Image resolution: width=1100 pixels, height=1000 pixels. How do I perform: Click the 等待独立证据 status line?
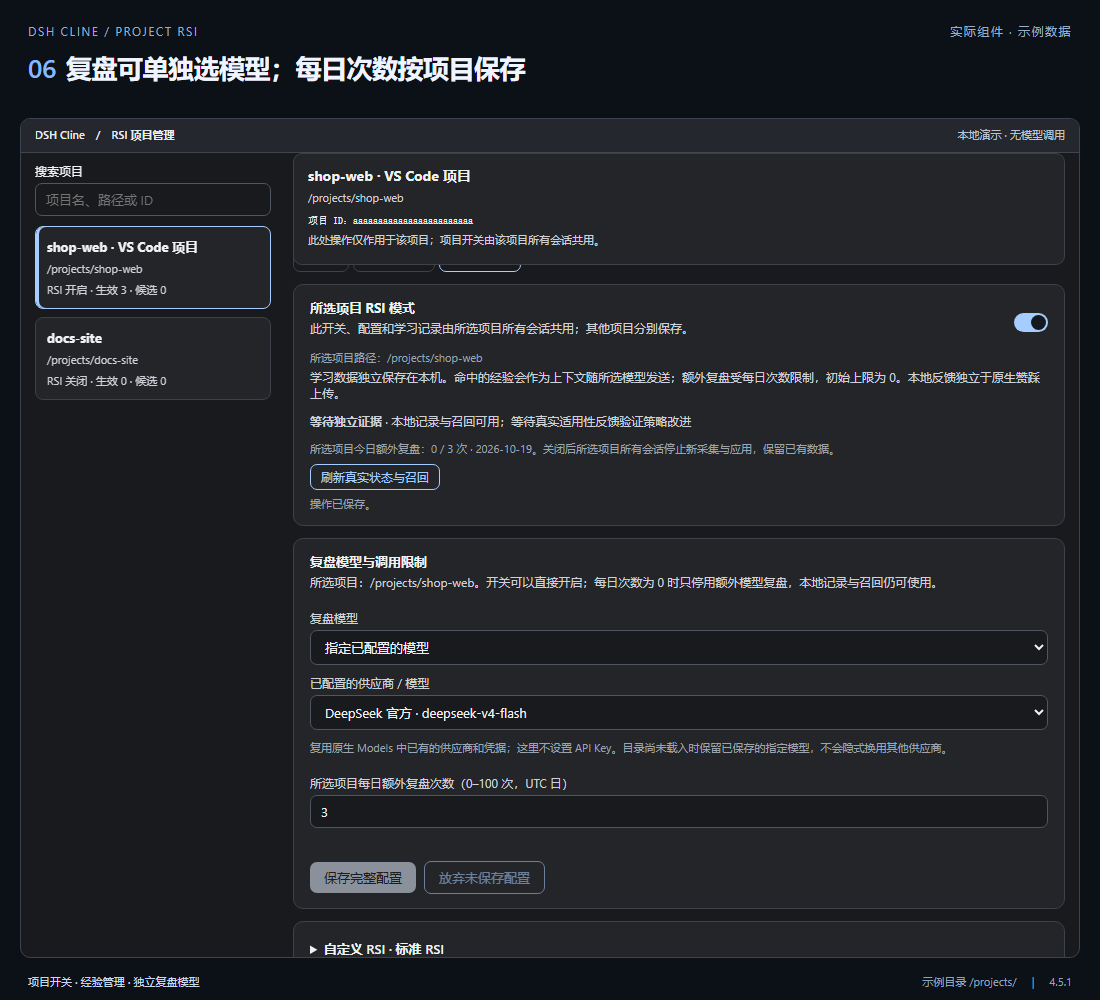(500, 421)
